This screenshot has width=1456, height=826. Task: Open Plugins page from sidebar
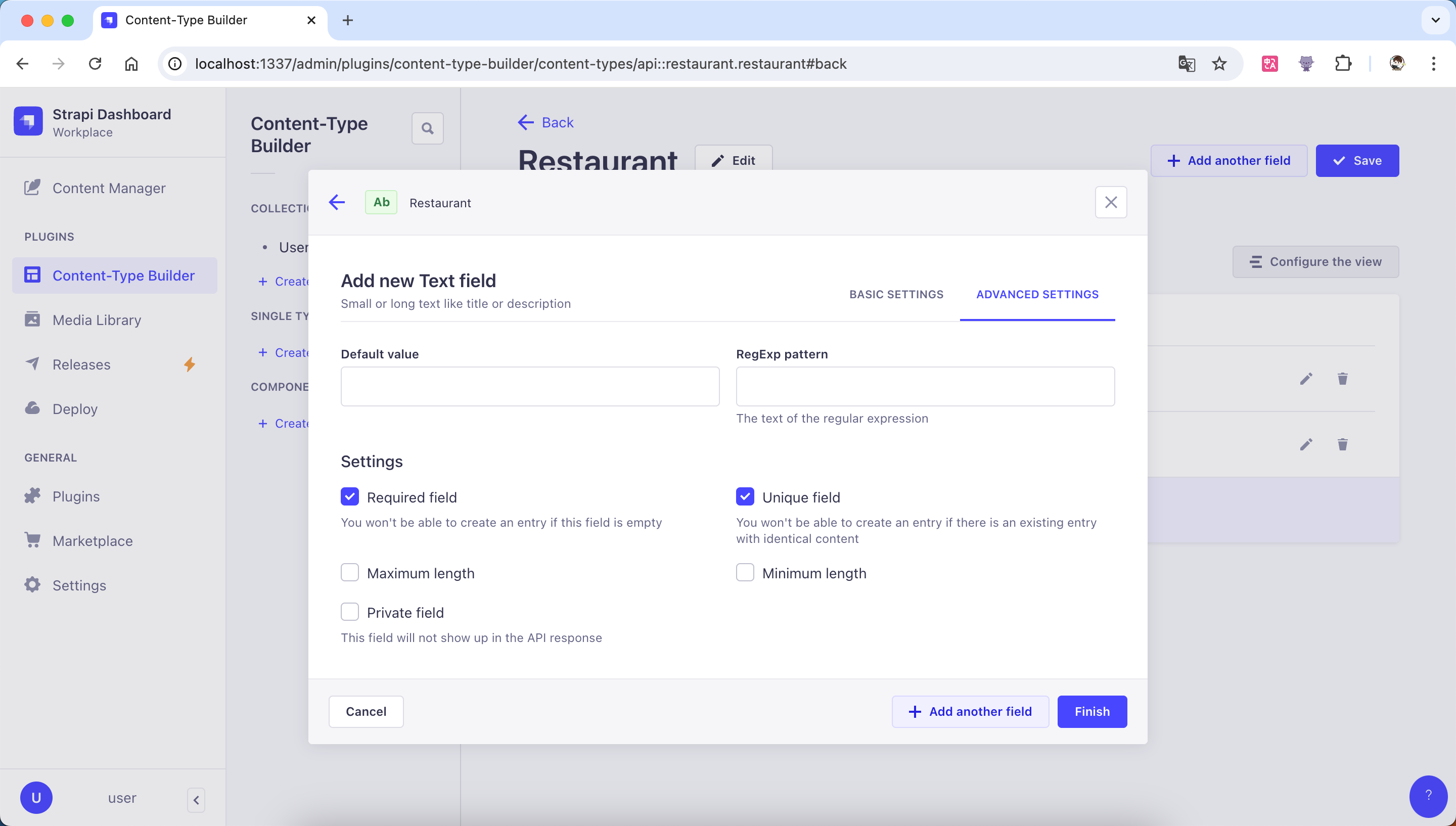coord(76,496)
